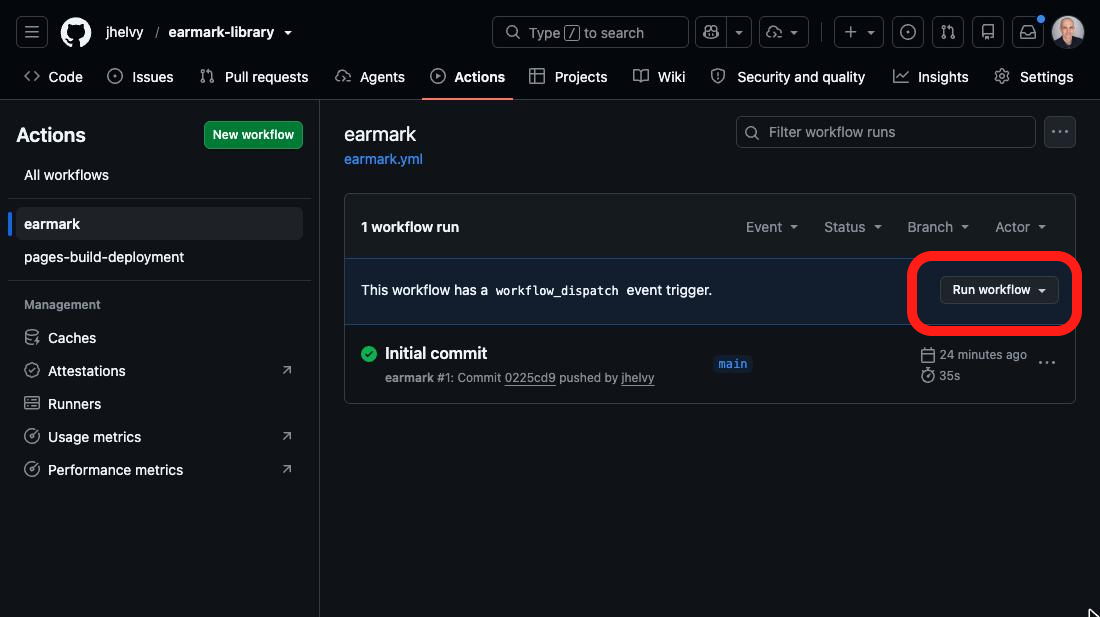This screenshot has height=617, width=1100.
Task: Click the 24 minutes ago timestamp
Action: coord(983,355)
